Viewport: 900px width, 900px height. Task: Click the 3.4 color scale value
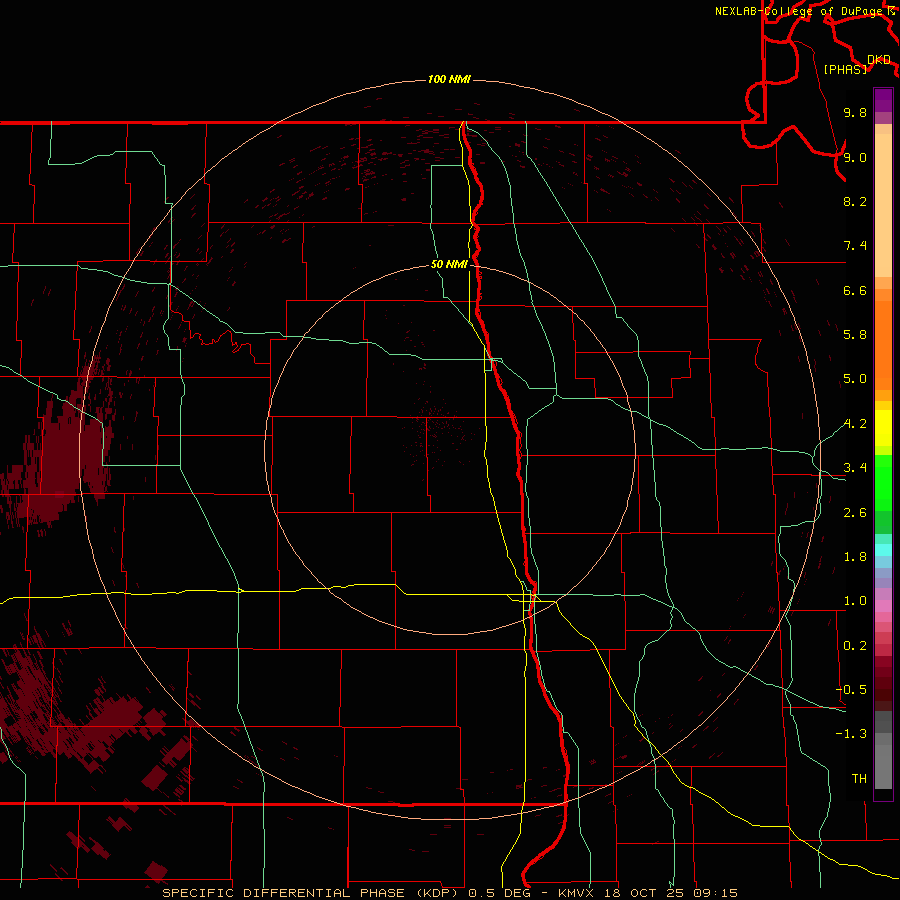tap(855, 468)
